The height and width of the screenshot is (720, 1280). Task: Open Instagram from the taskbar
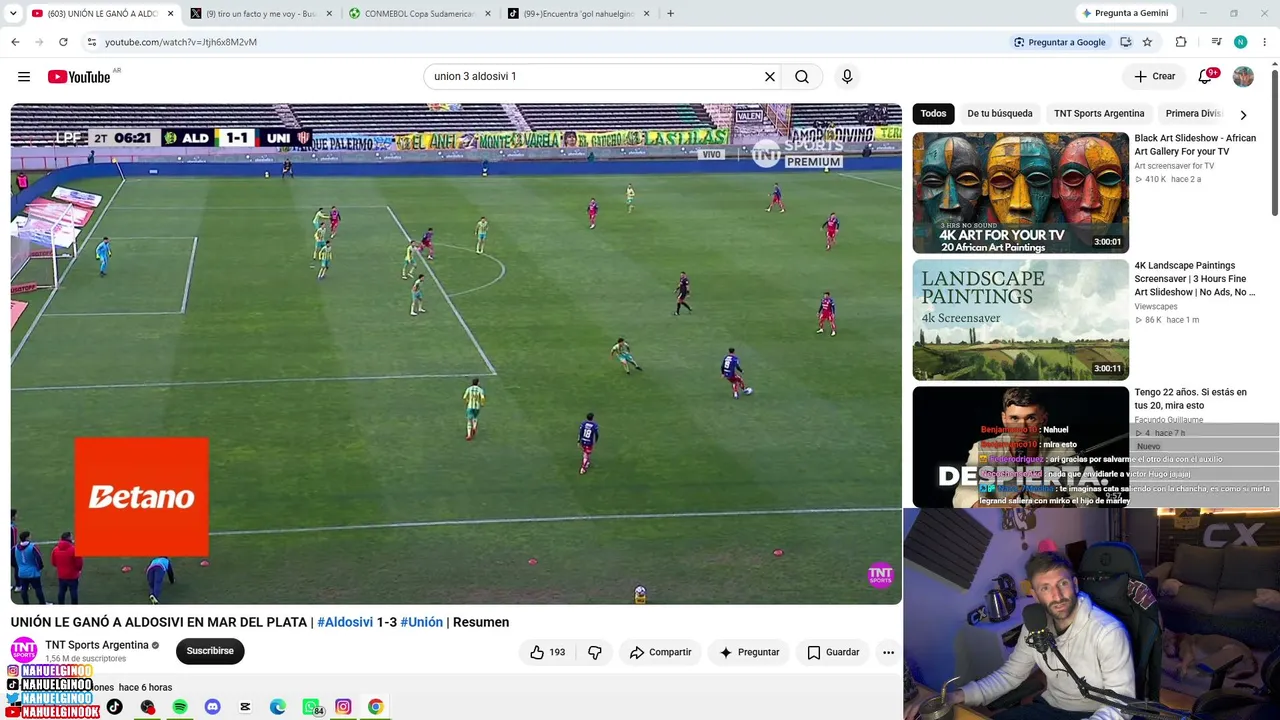pyautogui.click(x=343, y=707)
